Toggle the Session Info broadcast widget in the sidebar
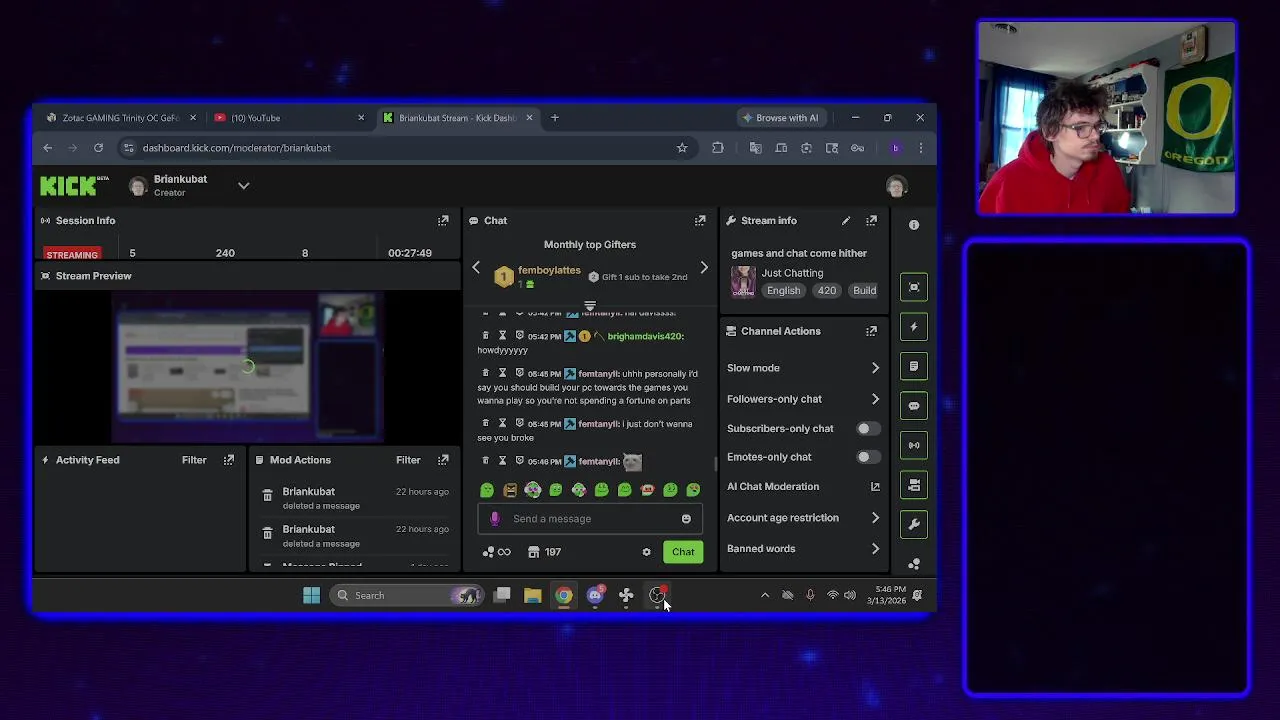This screenshot has height=720, width=1280. 914,445
